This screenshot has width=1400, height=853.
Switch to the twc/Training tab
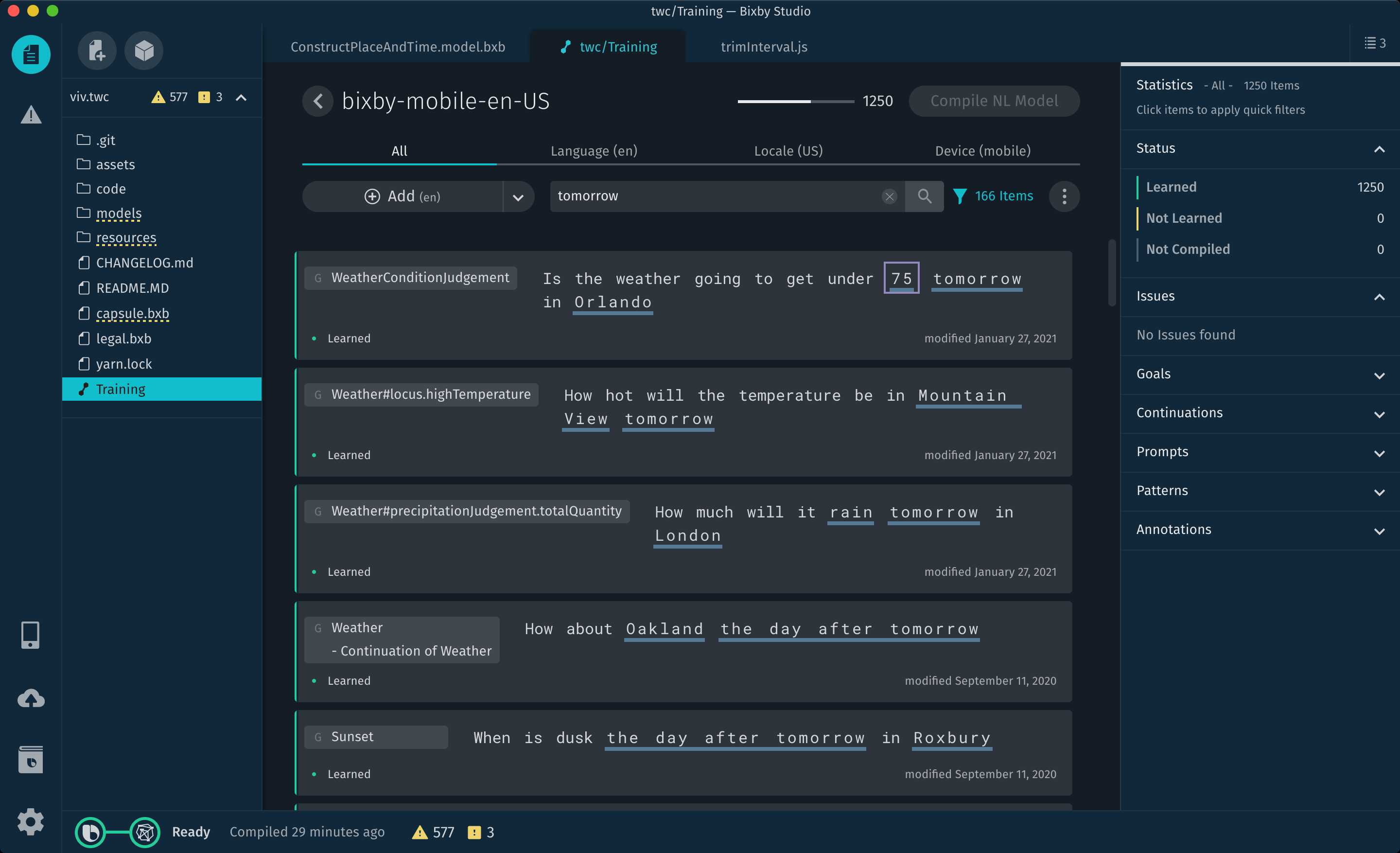tap(608, 47)
